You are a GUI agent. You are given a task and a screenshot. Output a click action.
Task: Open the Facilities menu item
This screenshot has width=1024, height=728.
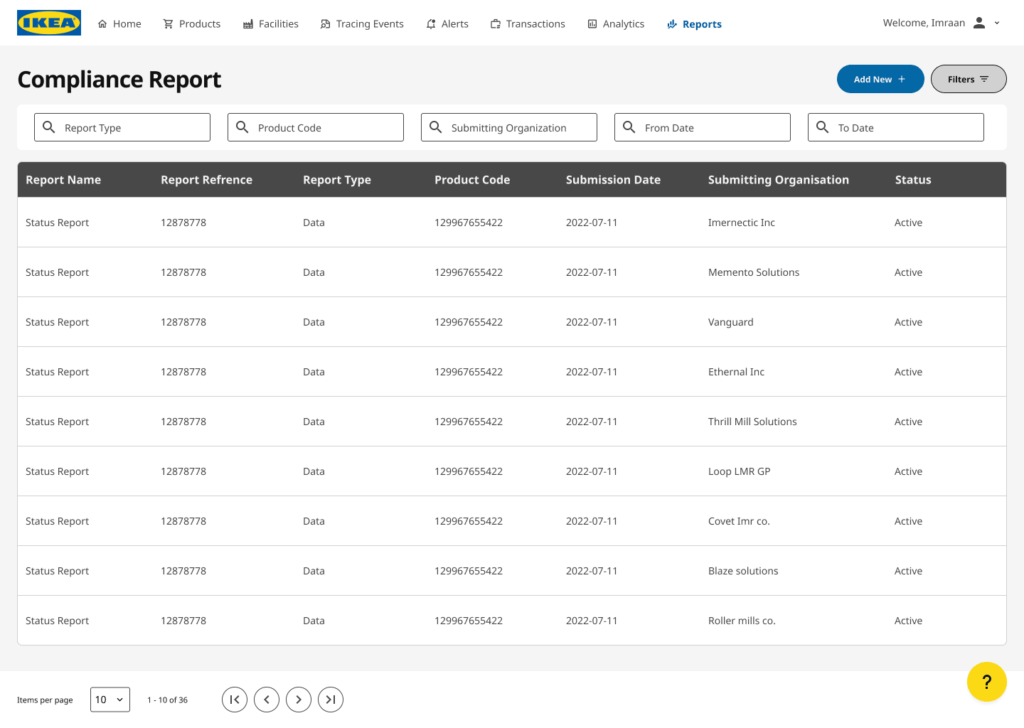(271, 24)
